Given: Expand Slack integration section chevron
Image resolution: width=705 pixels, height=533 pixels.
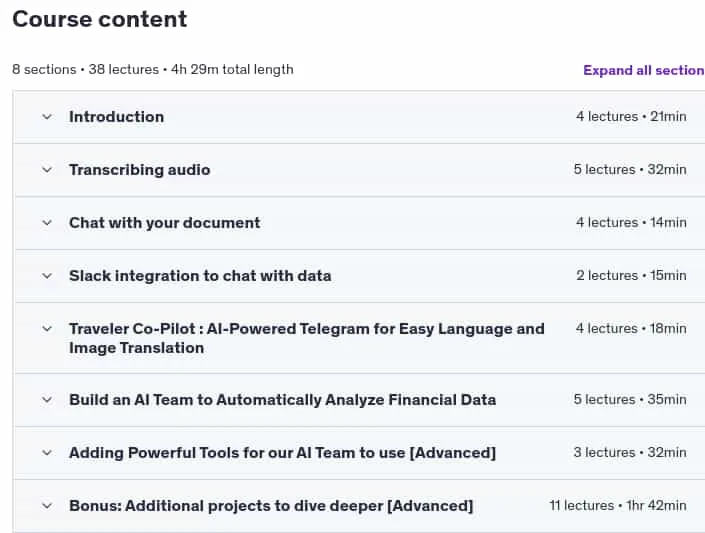Looking at the screenshot, I should click(47, 276).
